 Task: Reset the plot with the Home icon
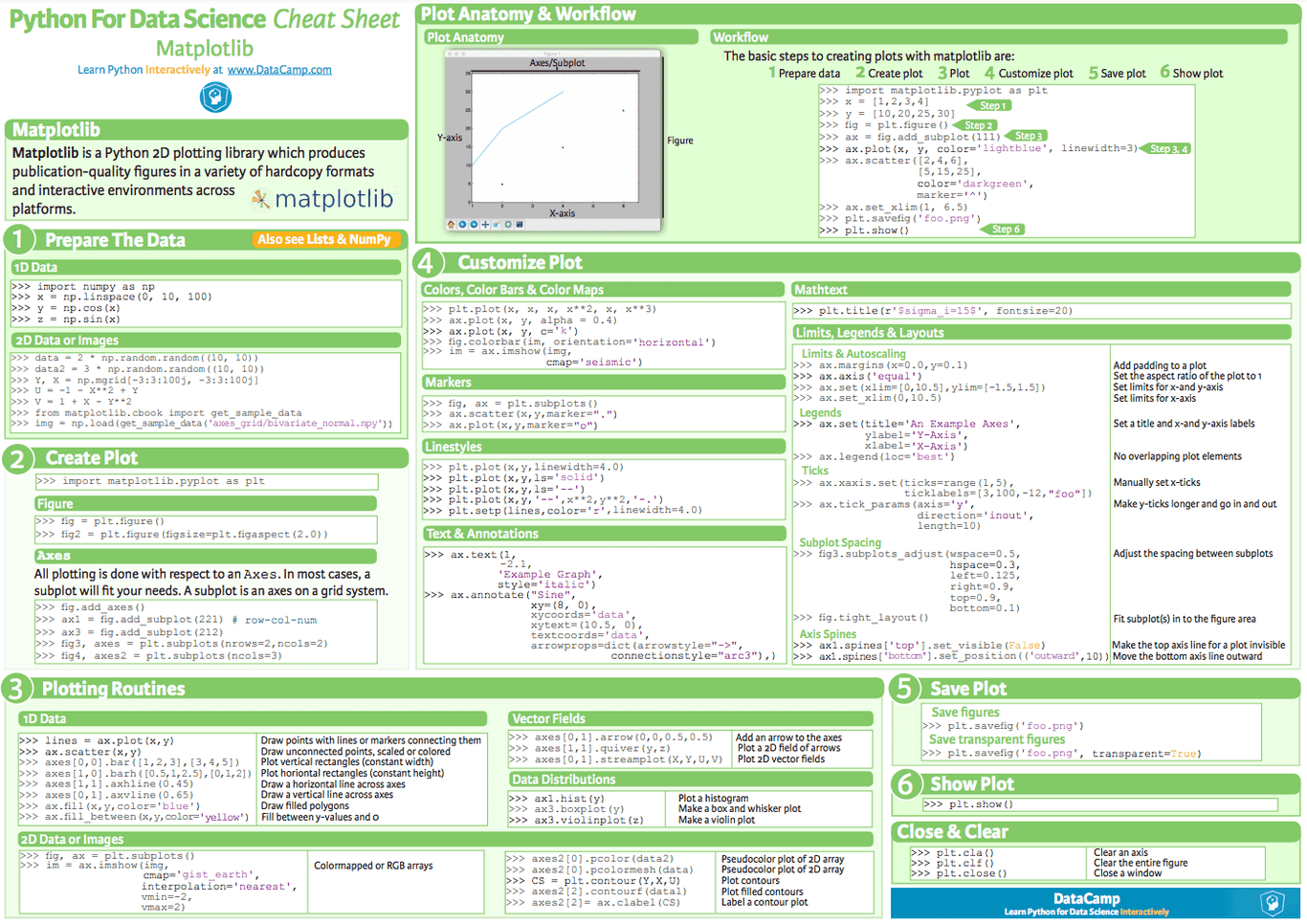coord(451,225)
